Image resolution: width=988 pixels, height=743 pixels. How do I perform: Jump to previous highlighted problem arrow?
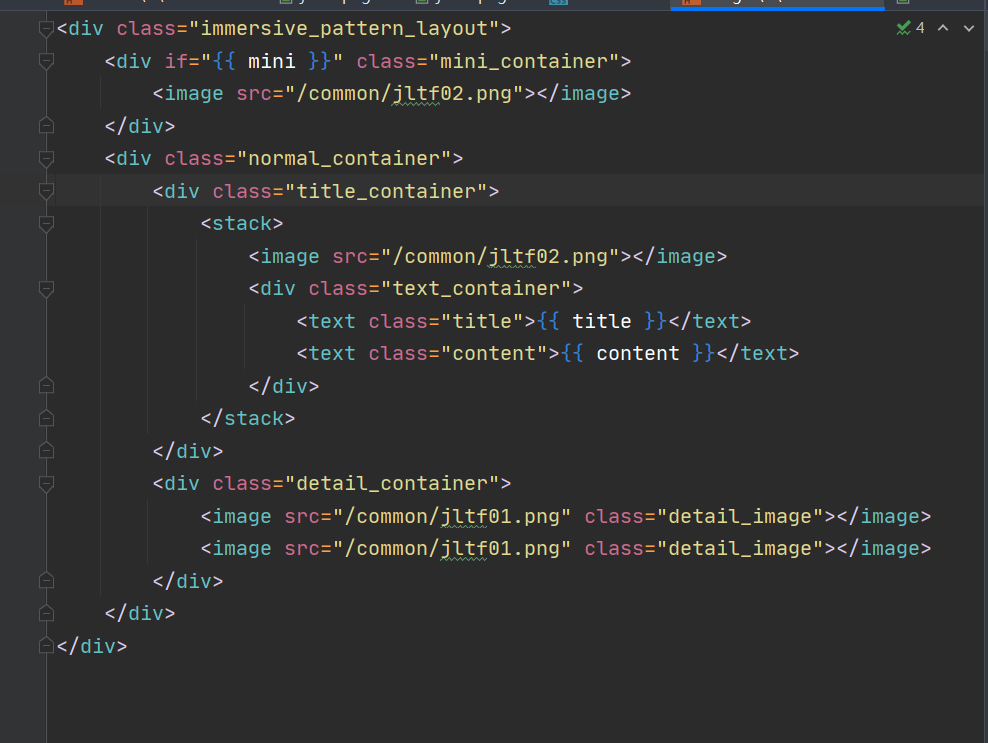943,28
